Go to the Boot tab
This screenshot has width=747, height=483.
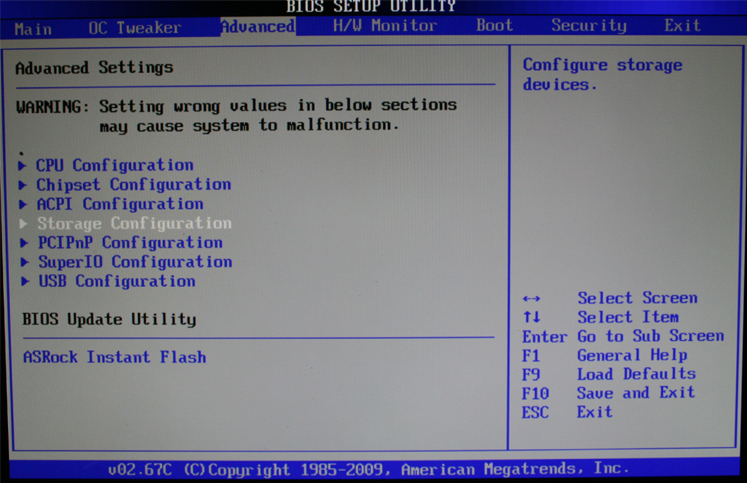point(495,25)
